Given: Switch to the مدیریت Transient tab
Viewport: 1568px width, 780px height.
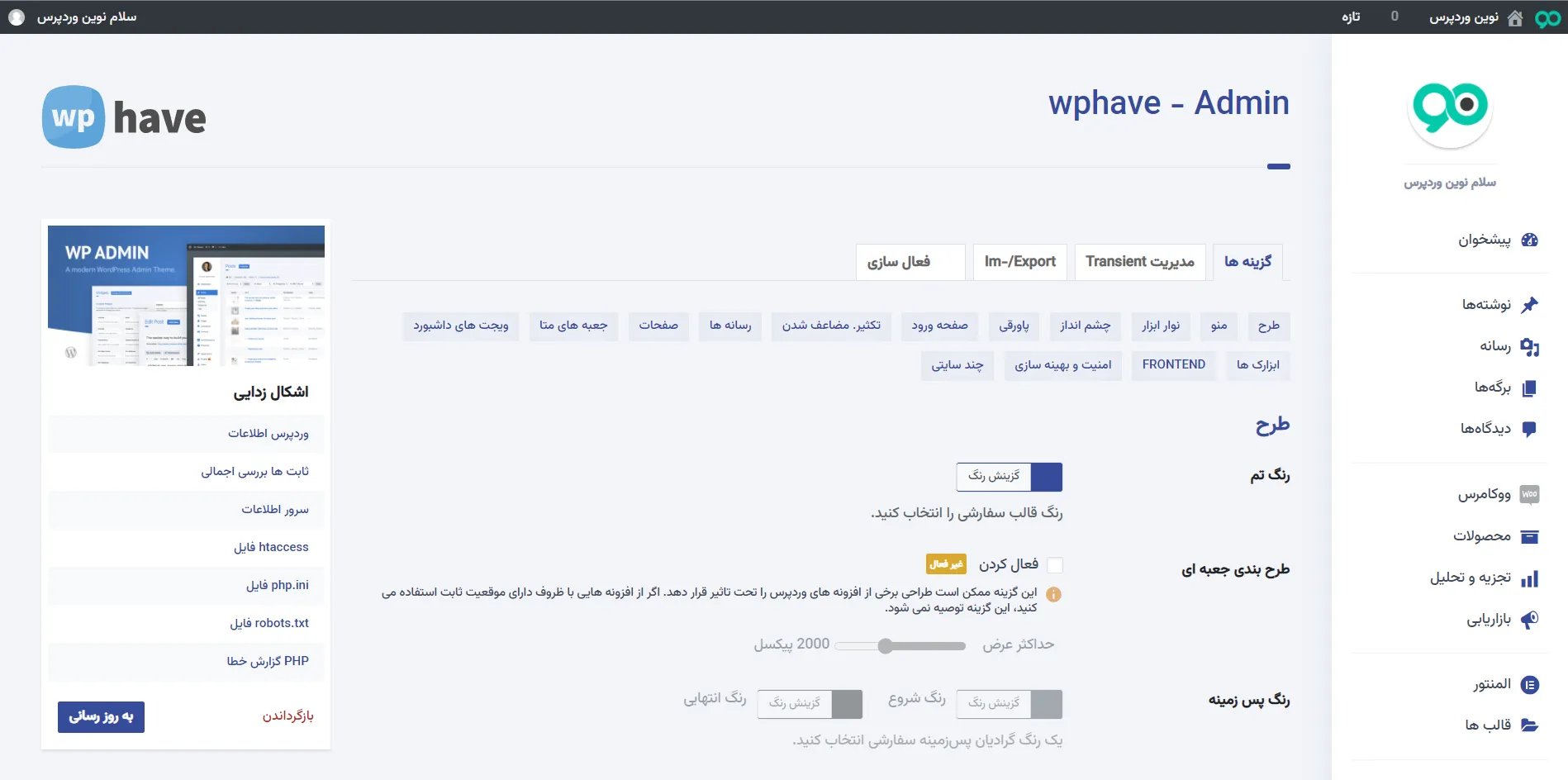Looking at the screenshot, I should [x=1140, y=262].
